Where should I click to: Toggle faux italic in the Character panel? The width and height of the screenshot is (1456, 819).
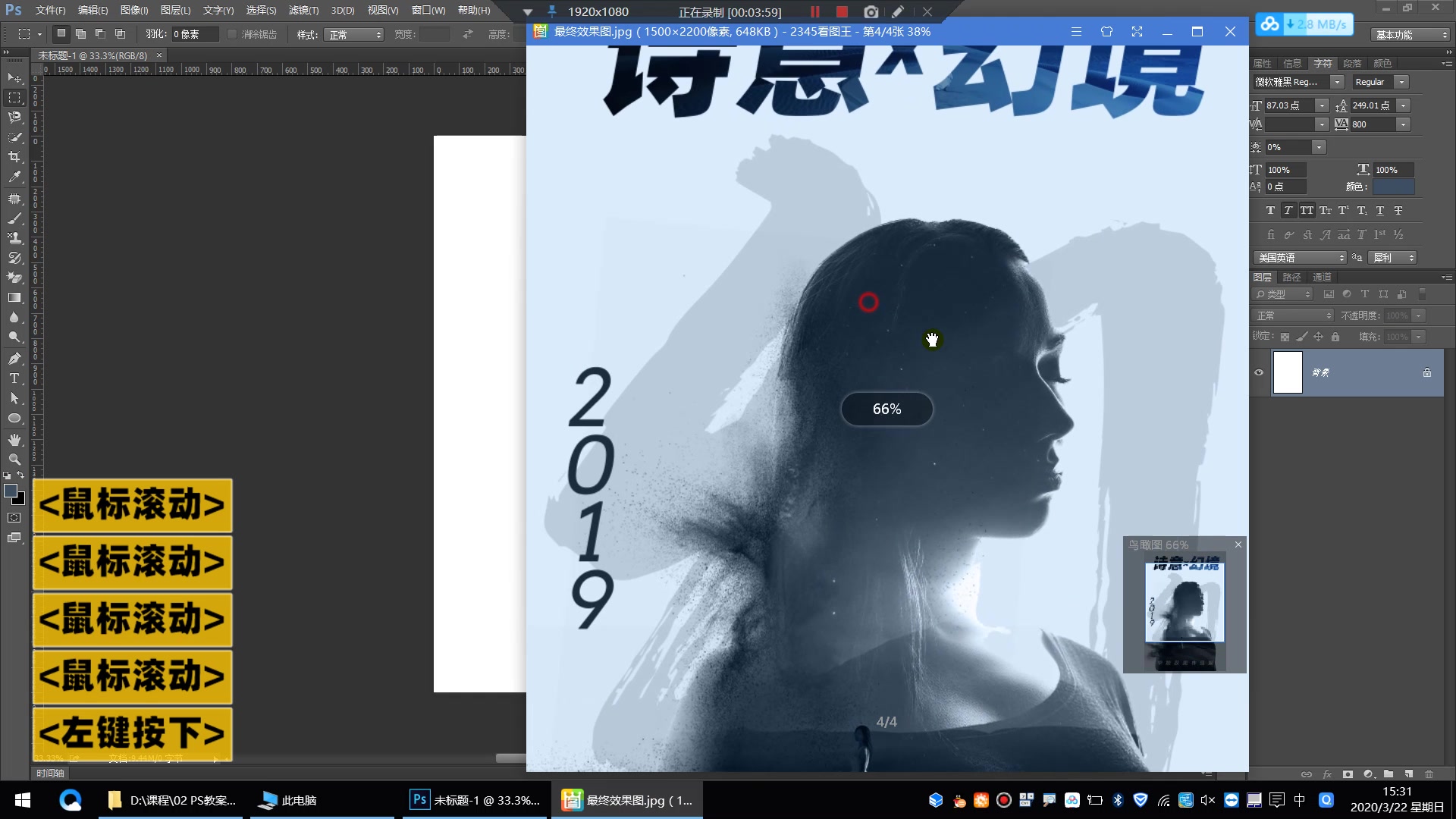1288,211
